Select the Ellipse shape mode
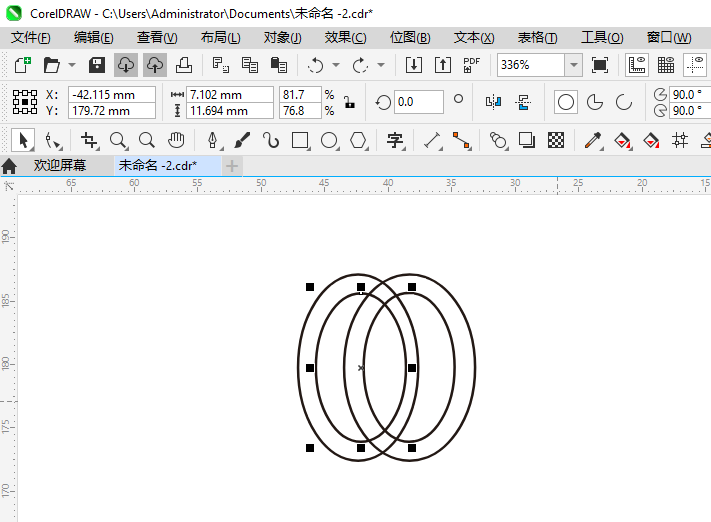This screenshot has width=711, height=522. (x=565, y=102)
